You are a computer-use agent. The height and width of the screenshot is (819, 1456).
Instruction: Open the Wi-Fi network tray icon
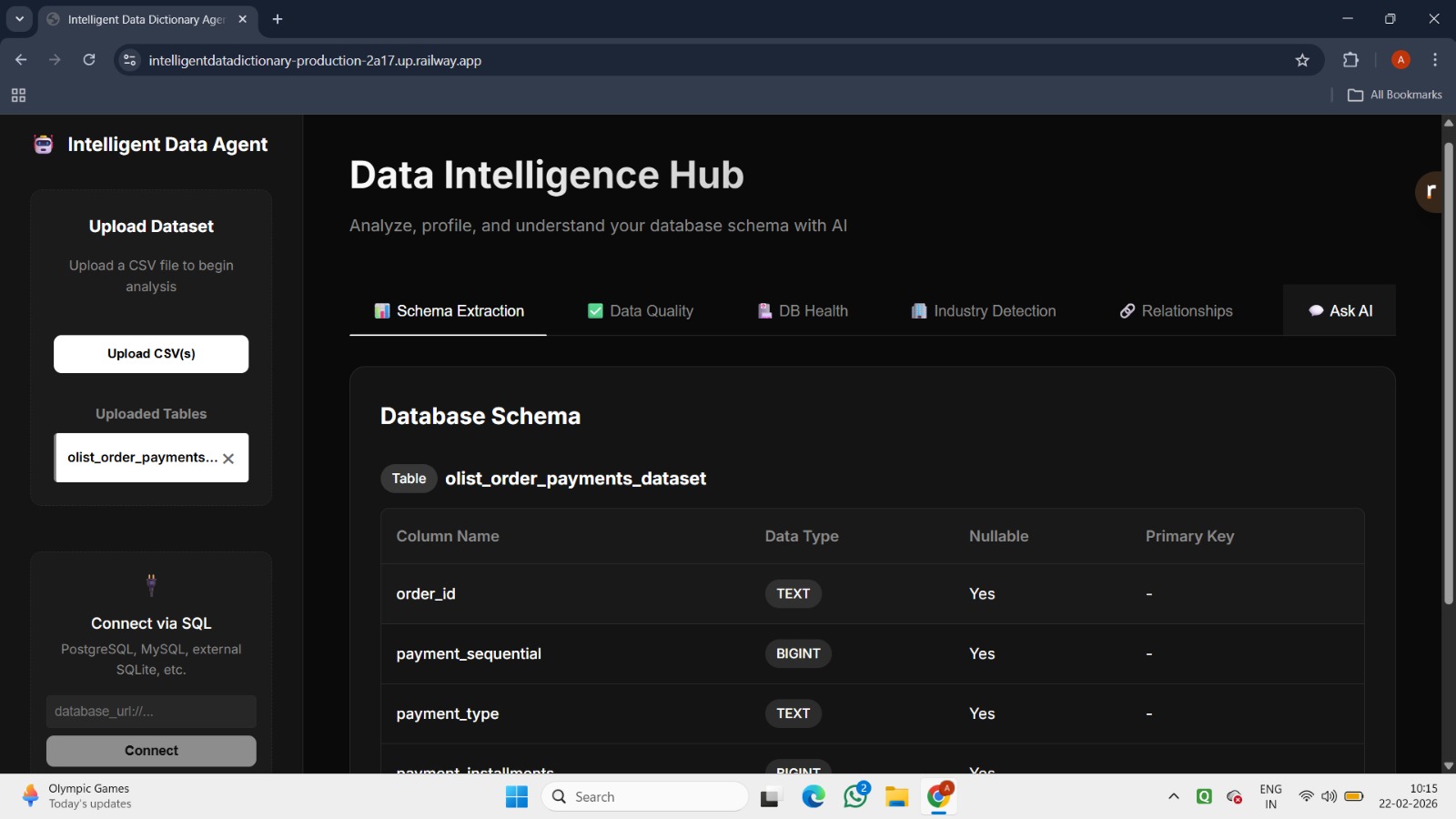point(1306,797)
